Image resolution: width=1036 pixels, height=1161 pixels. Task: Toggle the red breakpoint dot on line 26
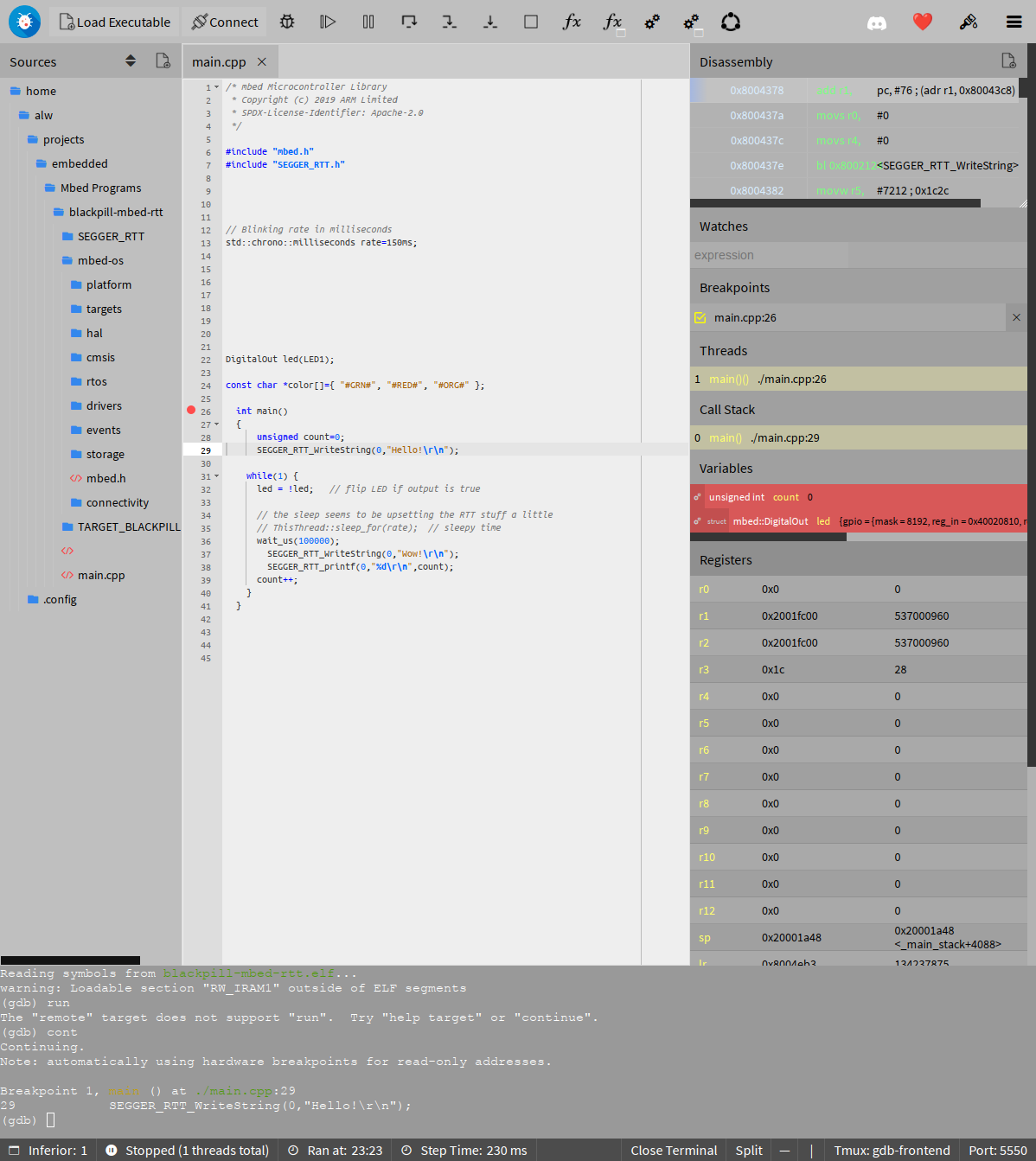coord(190,410)
